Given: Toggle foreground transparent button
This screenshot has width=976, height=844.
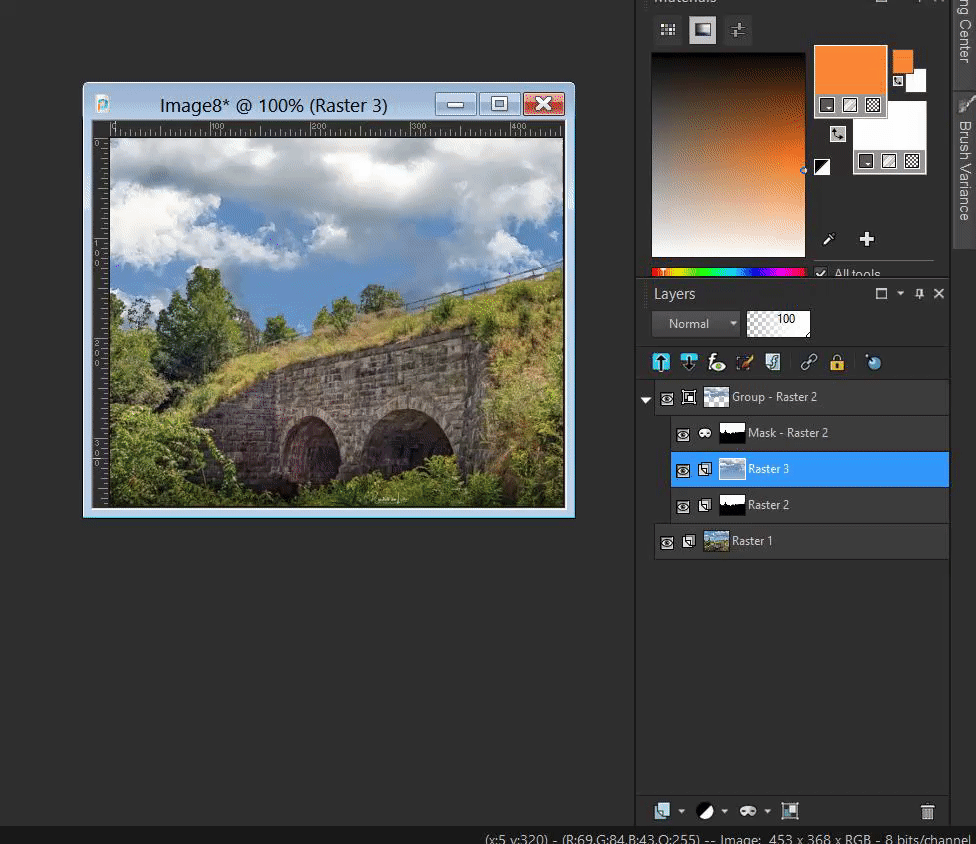Looking at the screenshot, I should tap(873, 105).
